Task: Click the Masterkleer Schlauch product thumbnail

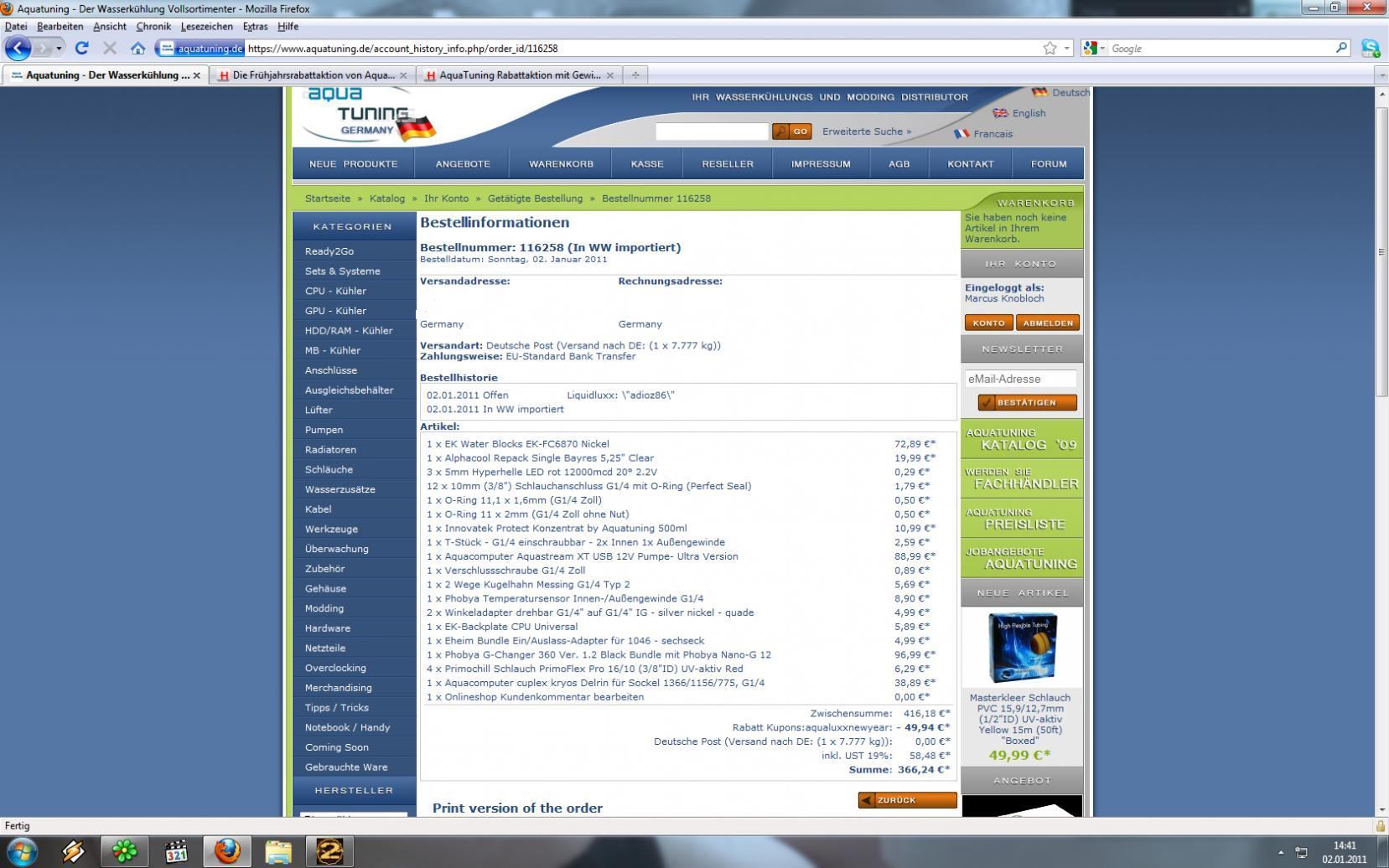Action: tap(1022, 648)
